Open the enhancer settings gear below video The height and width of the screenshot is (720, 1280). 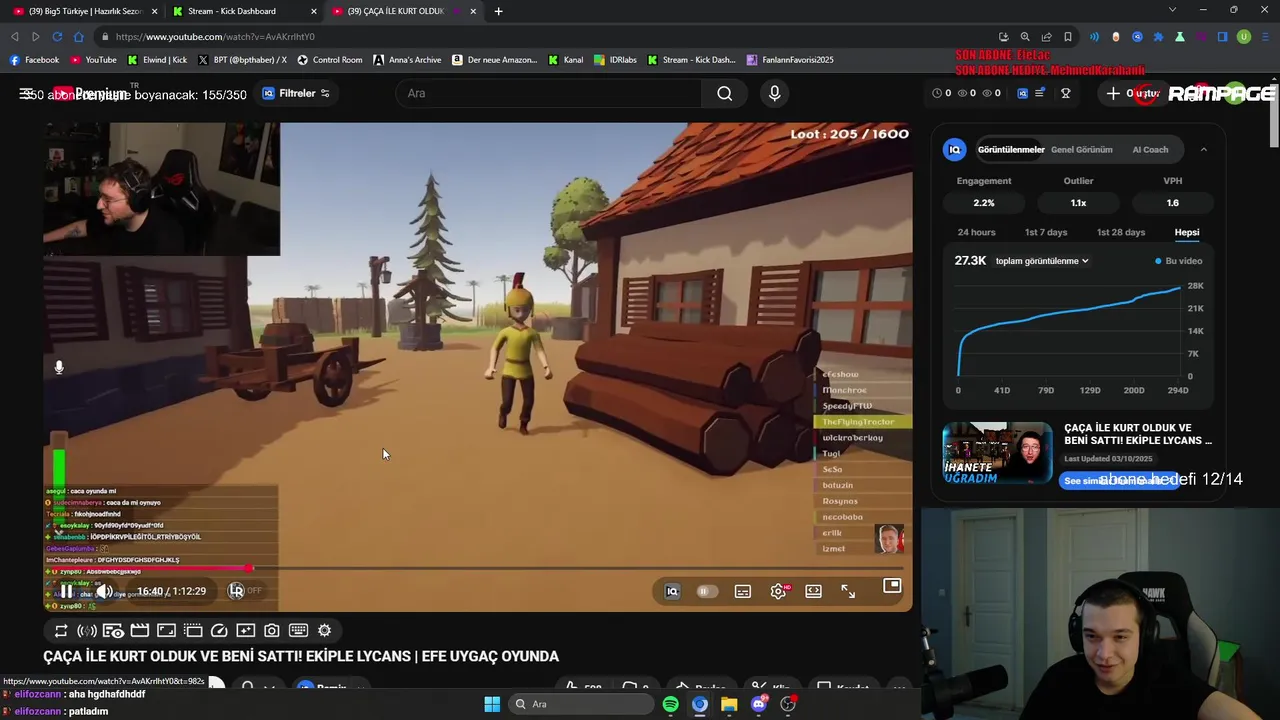[324, 630]
